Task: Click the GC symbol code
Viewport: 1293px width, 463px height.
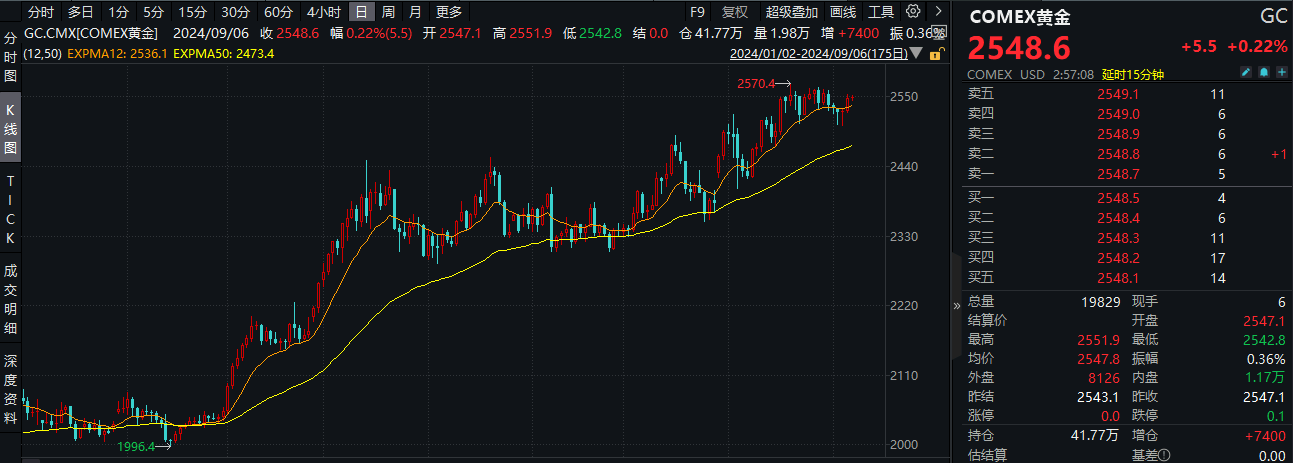Action: [x=1272, y=16]
